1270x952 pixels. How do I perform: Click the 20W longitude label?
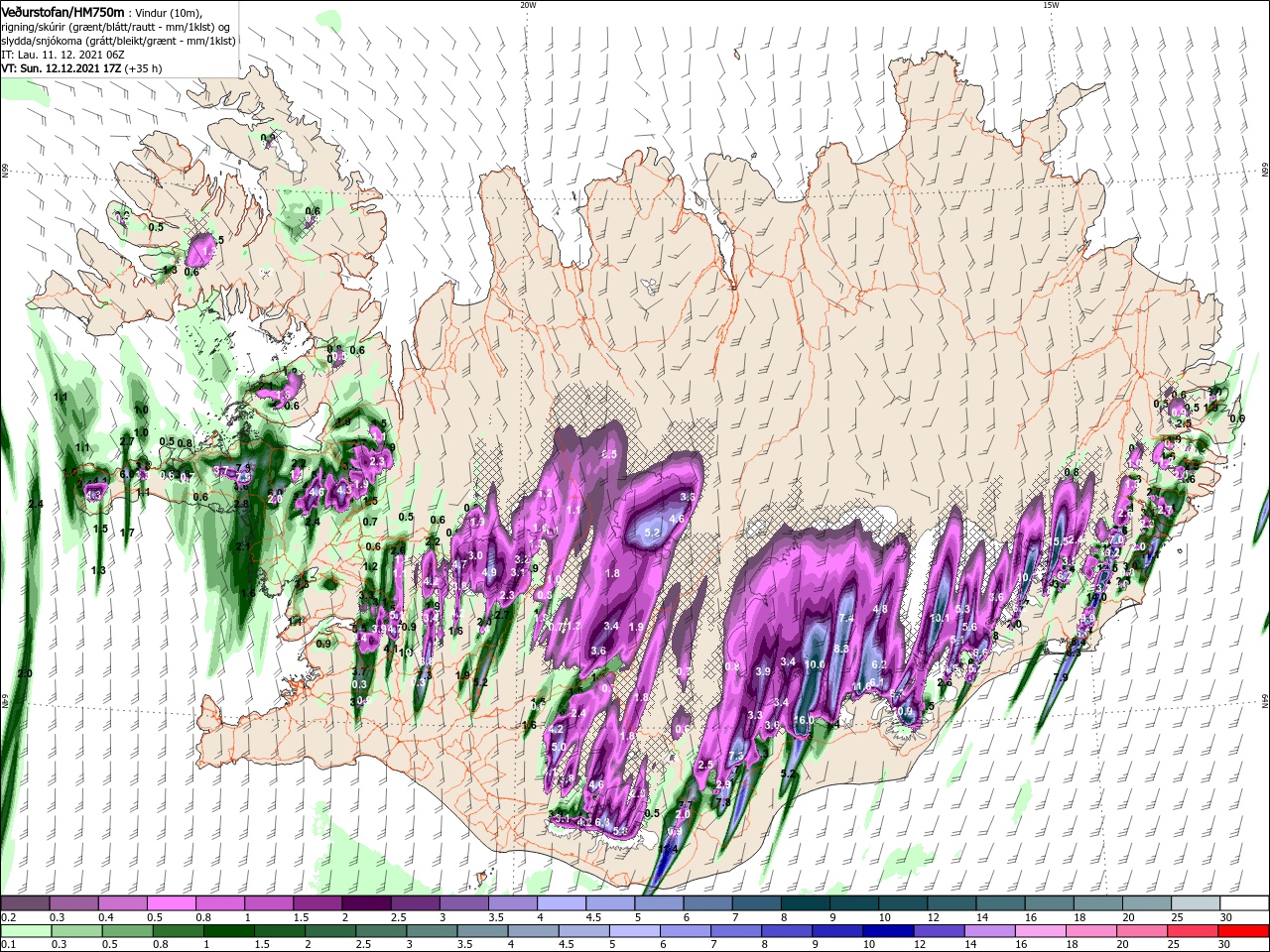(528, 5)
